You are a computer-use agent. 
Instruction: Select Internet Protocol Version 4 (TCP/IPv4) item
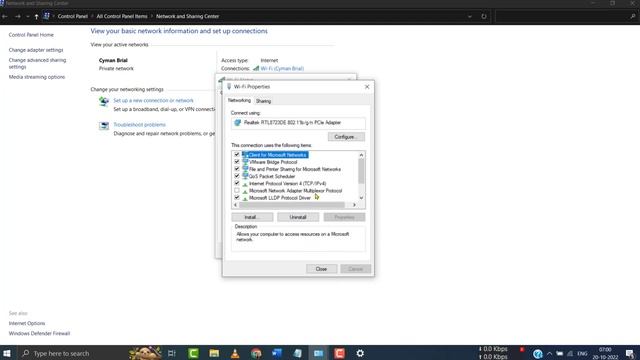pyautogui.click(x=287, y=183)
